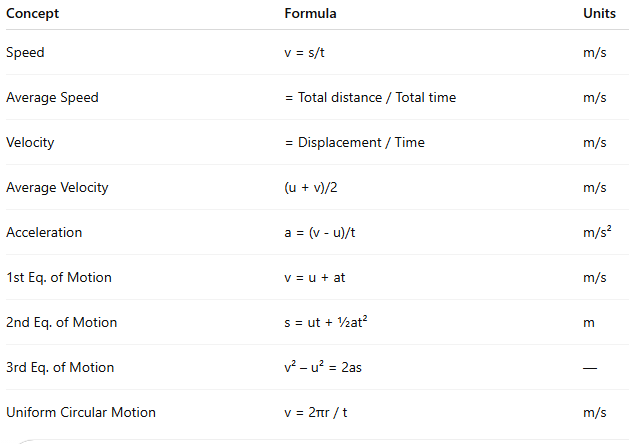Select the Average Velocity row label
This screenshot has width=629, height=444.
57,187
